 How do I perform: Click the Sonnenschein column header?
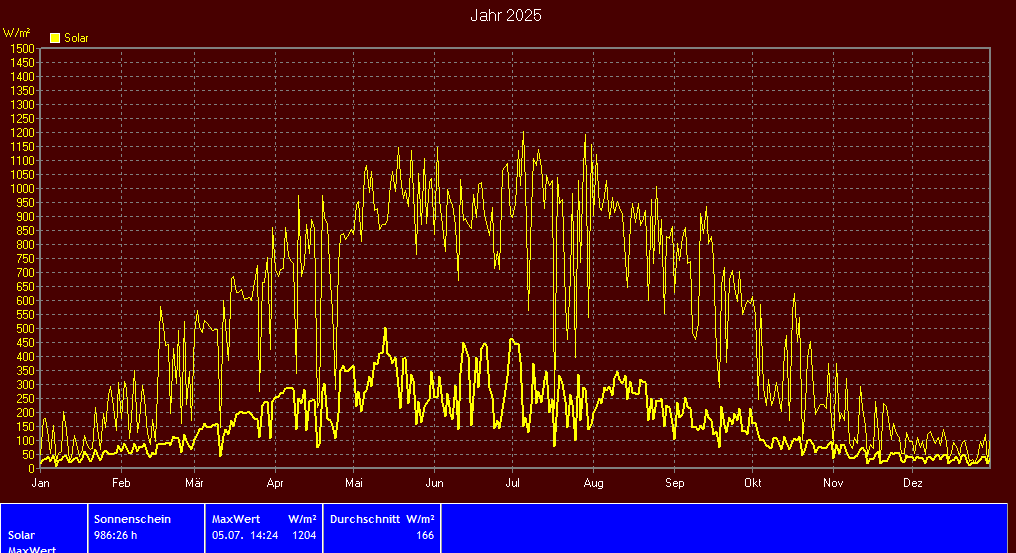(132, 519)
